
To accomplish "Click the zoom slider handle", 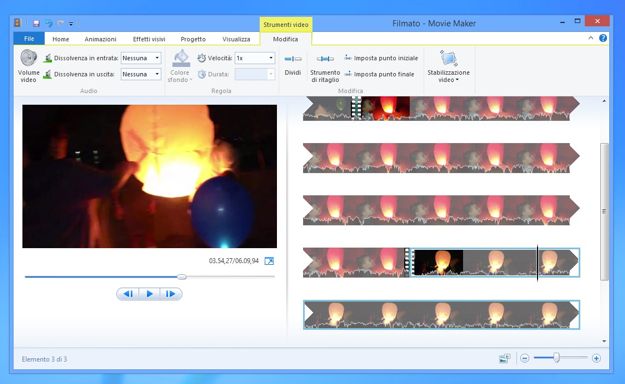I will pyautogui.click(x=556, y=358).
